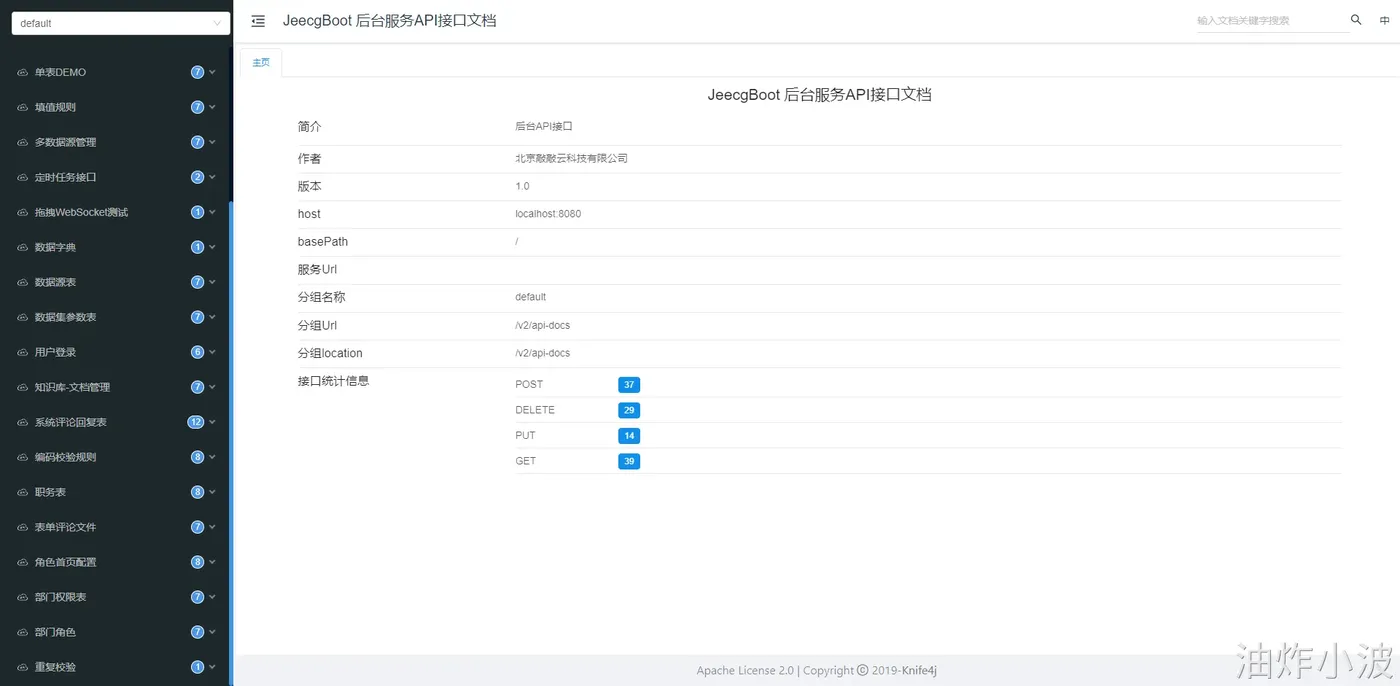
Task: Click the count badge on 重复校验
Action: [197, 667]
